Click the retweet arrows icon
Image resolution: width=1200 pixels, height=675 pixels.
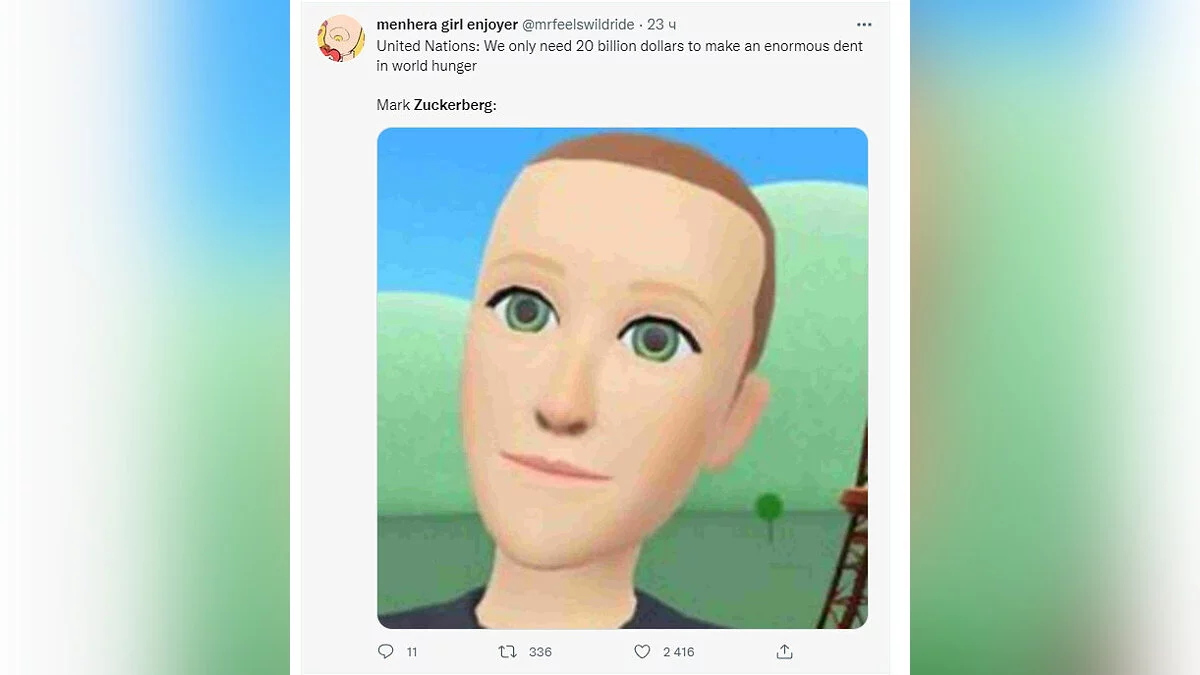point(508,651)
